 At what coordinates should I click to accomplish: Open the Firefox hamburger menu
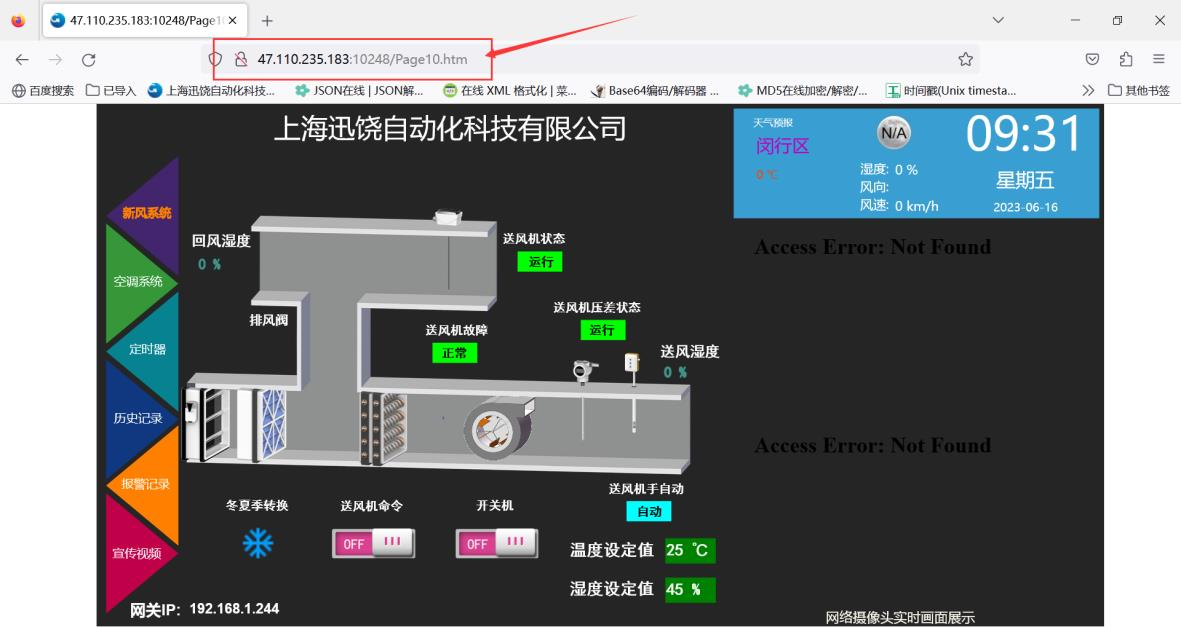[x=1159, y=59]
